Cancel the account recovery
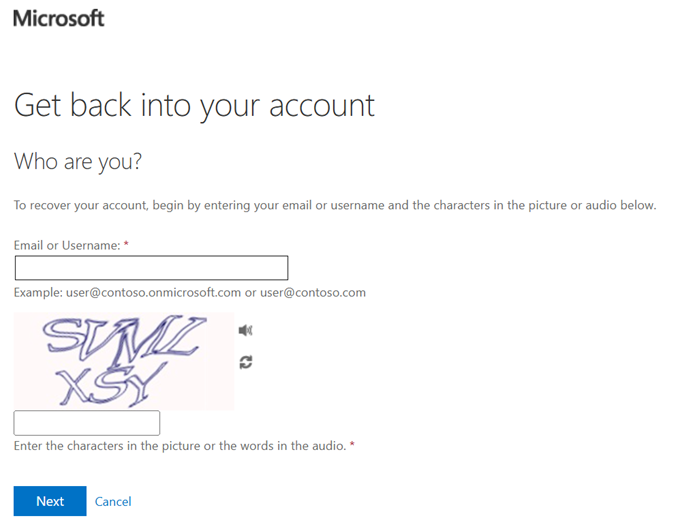 (113, 501)
